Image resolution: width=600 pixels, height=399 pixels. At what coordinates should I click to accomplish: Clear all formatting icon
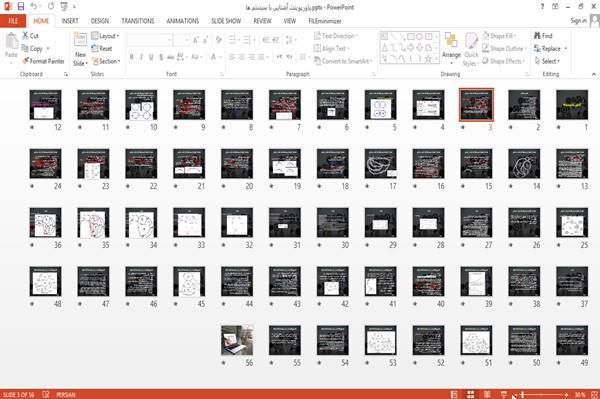tap(218, 40)
